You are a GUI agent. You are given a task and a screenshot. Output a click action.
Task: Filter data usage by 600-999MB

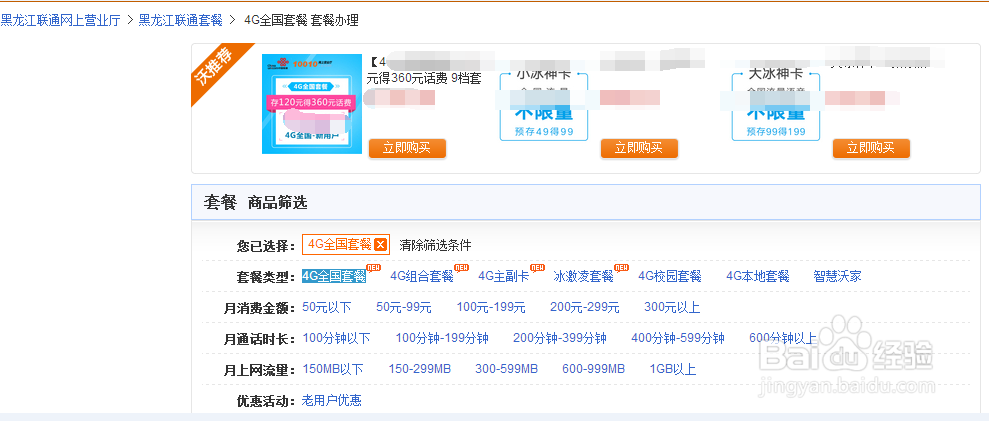(x=594, y=369)
